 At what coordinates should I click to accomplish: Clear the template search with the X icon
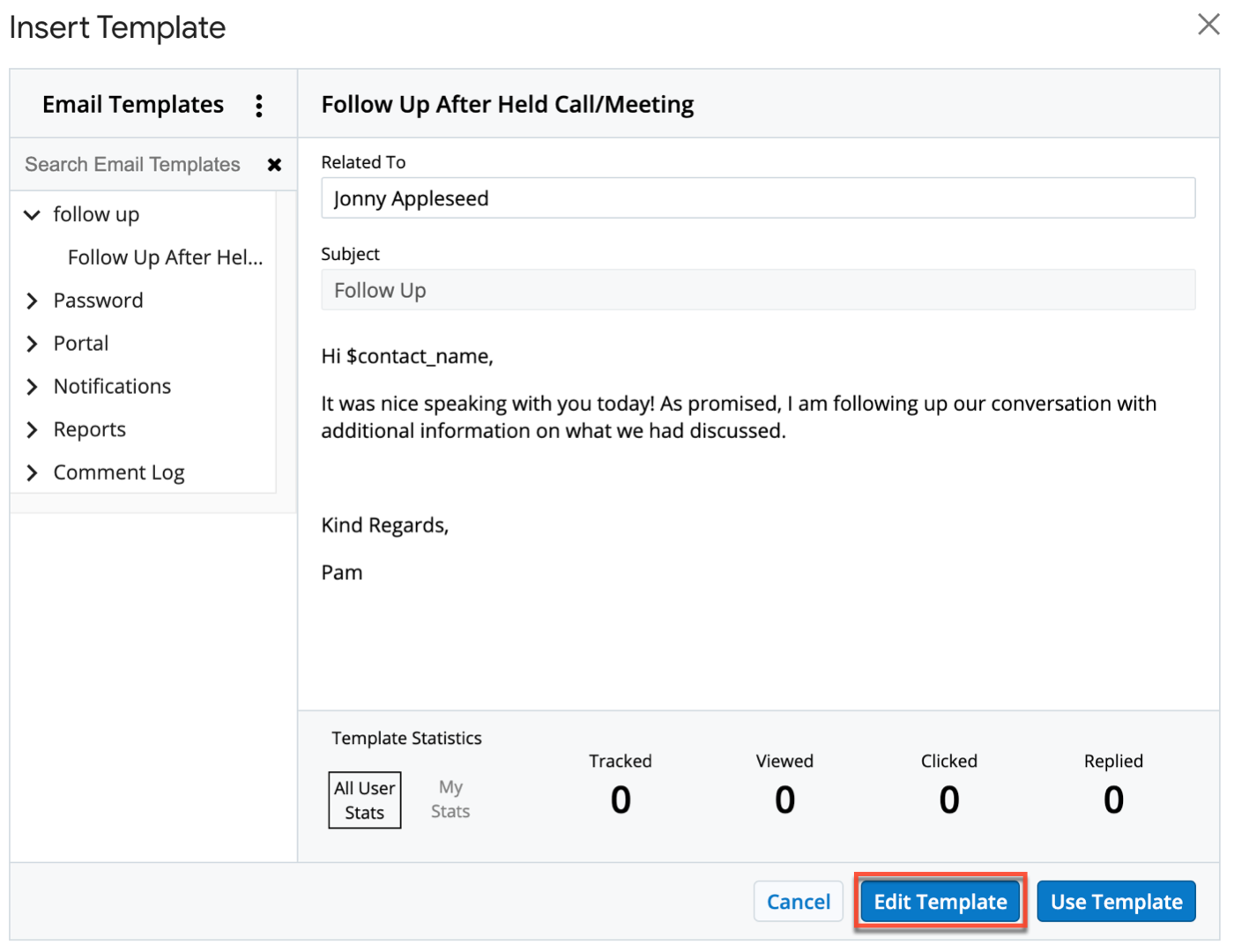click(x=274, y=165)
